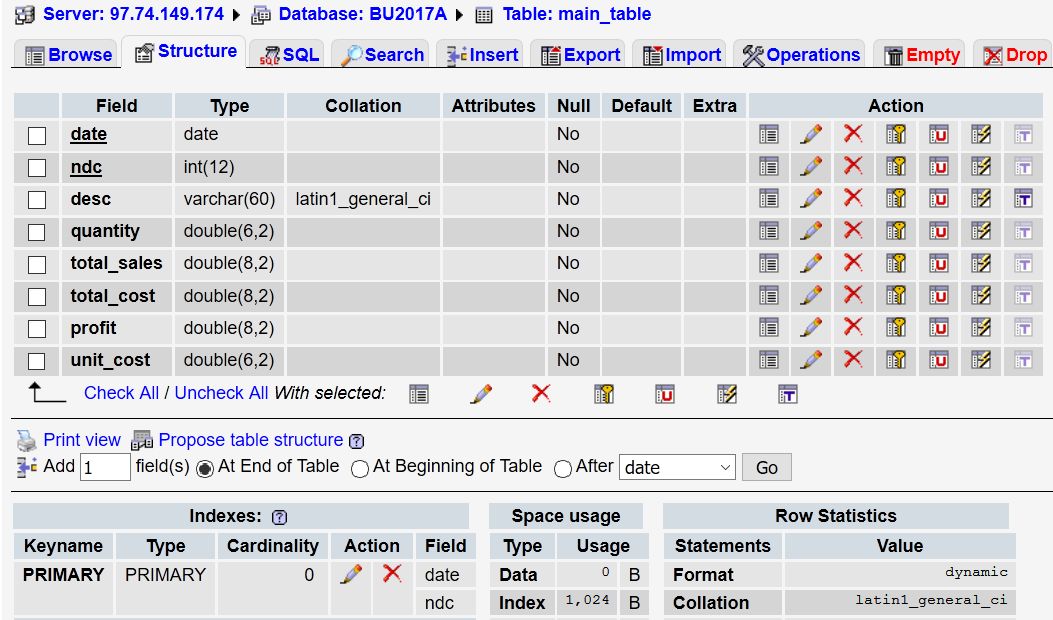This screenshot has width=1053, height=620.
Task: Click the fulltext icon for desc field
Action: pyautogui.click(x=1023, y=199)
